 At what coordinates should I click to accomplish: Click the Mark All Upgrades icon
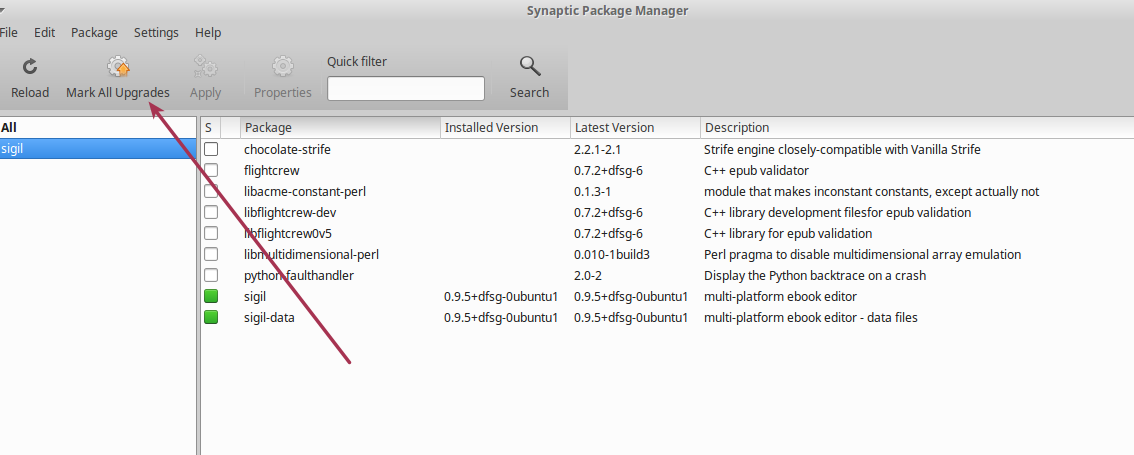118,67
